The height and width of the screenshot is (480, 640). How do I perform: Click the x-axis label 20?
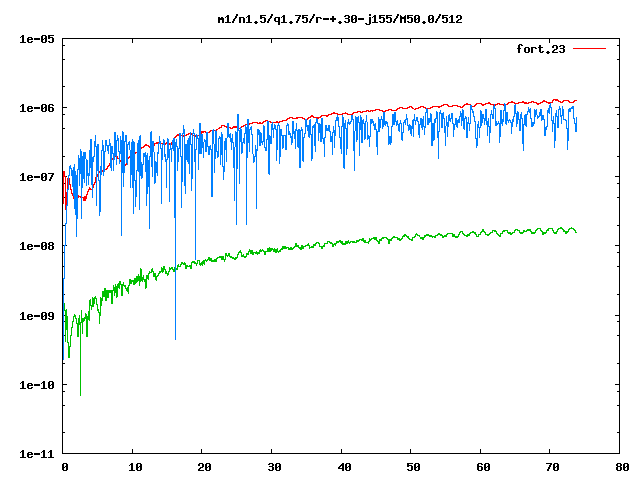point(204,467)
